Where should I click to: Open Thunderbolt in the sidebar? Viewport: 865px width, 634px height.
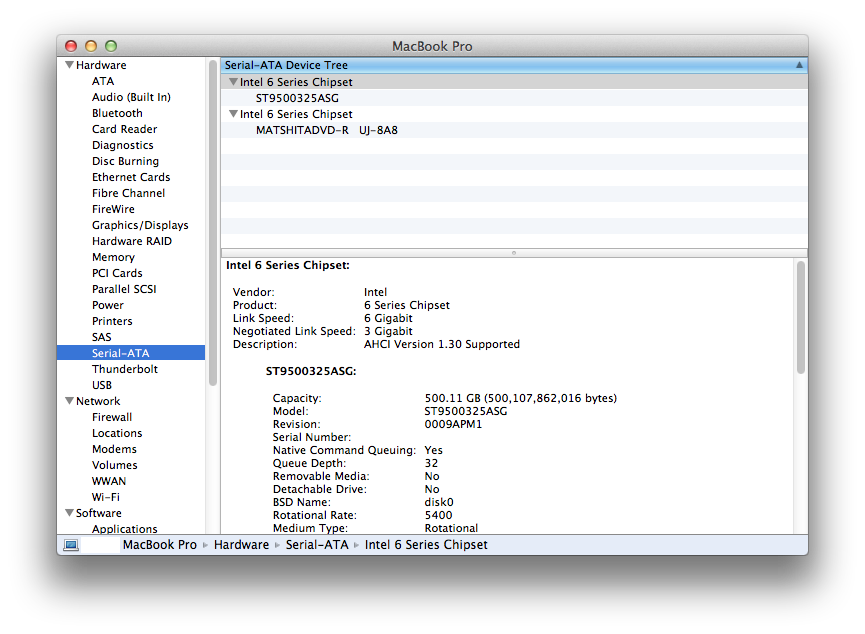[125, 369]
